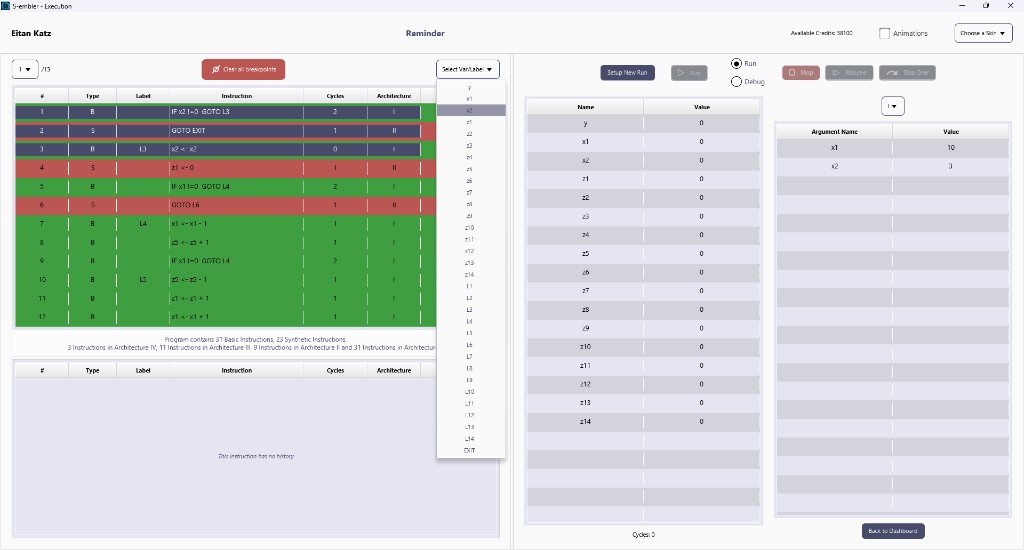
Task: Select instruction row 'GOTO L6'
Action: click(226, 205)
